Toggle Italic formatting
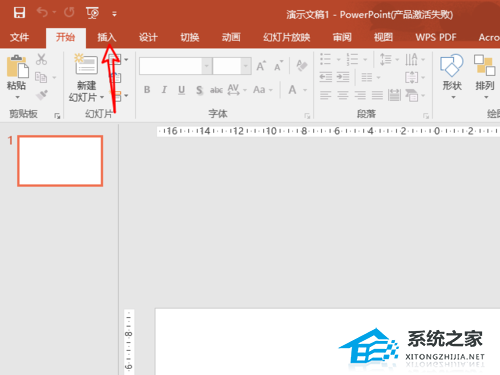Viewport: 500px width, 375px height. point(164,90)
